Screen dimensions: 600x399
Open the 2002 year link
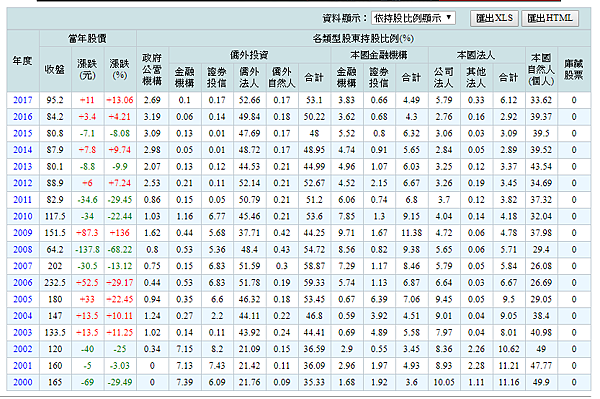[23, 349]
